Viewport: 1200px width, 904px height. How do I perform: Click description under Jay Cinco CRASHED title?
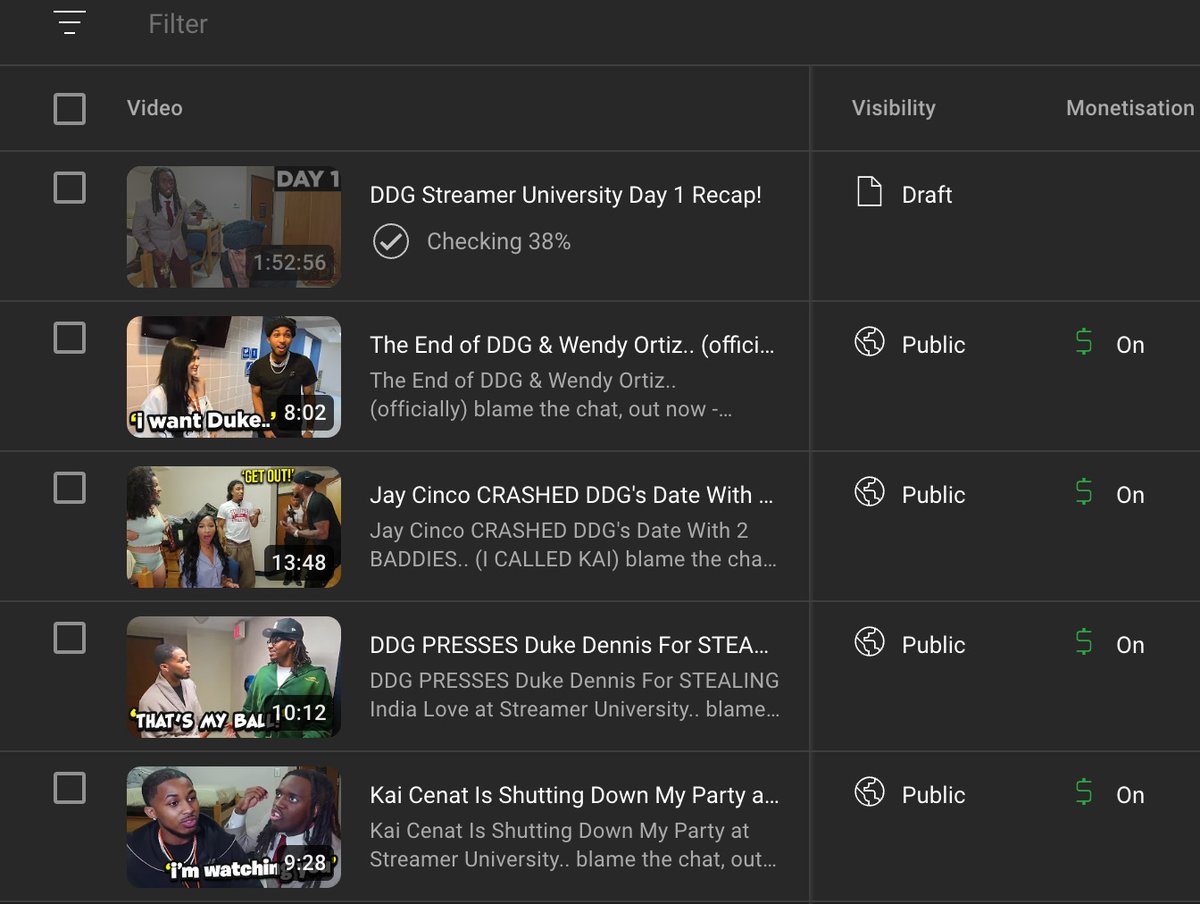coord(574,545)
